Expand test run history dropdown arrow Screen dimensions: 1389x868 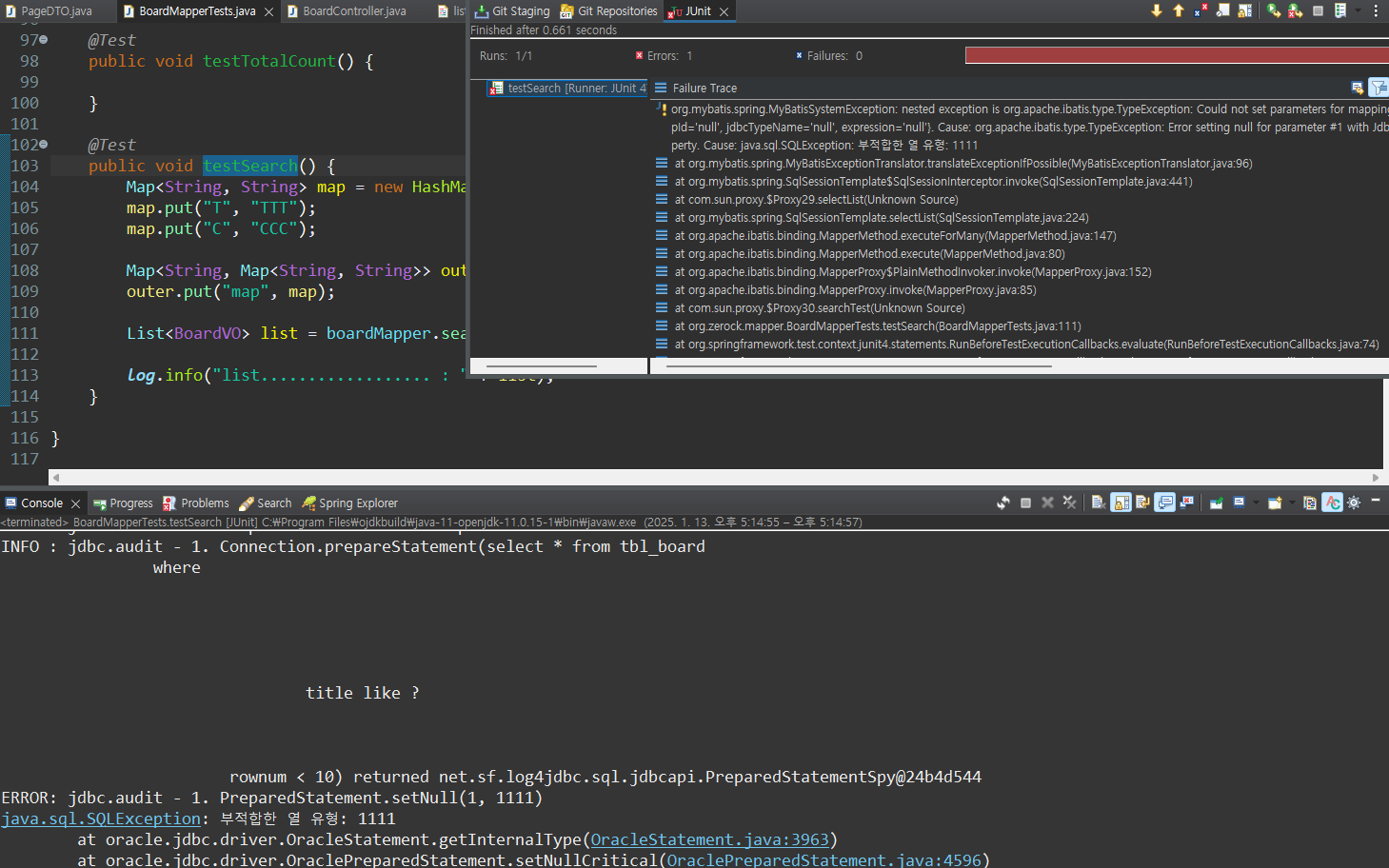(x=1358, y=10)
